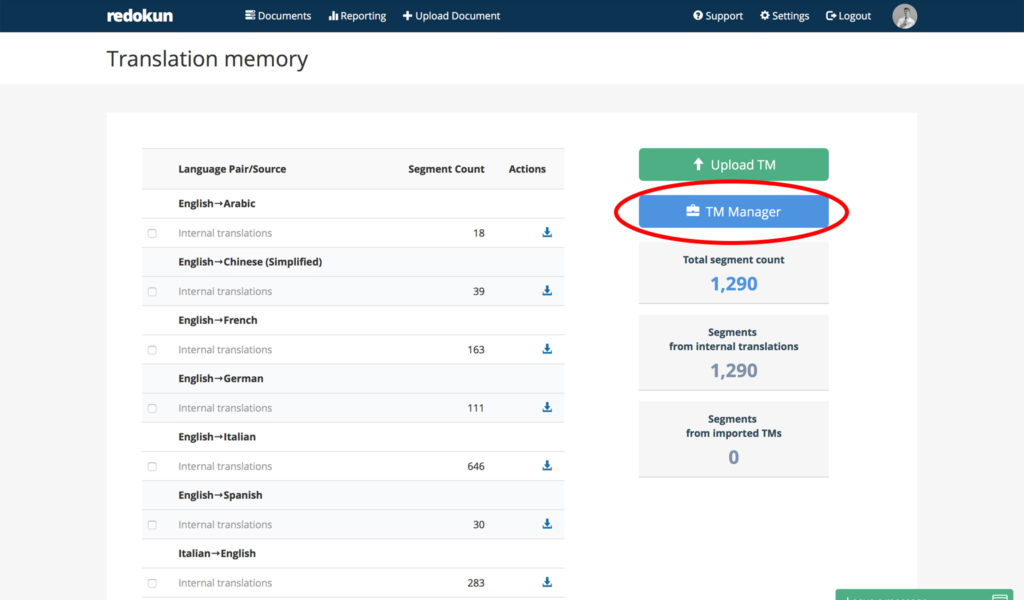This screenshot has width=1024, height=600.
Task: Click segment count 163 for English→French
Action: (476, 349)
